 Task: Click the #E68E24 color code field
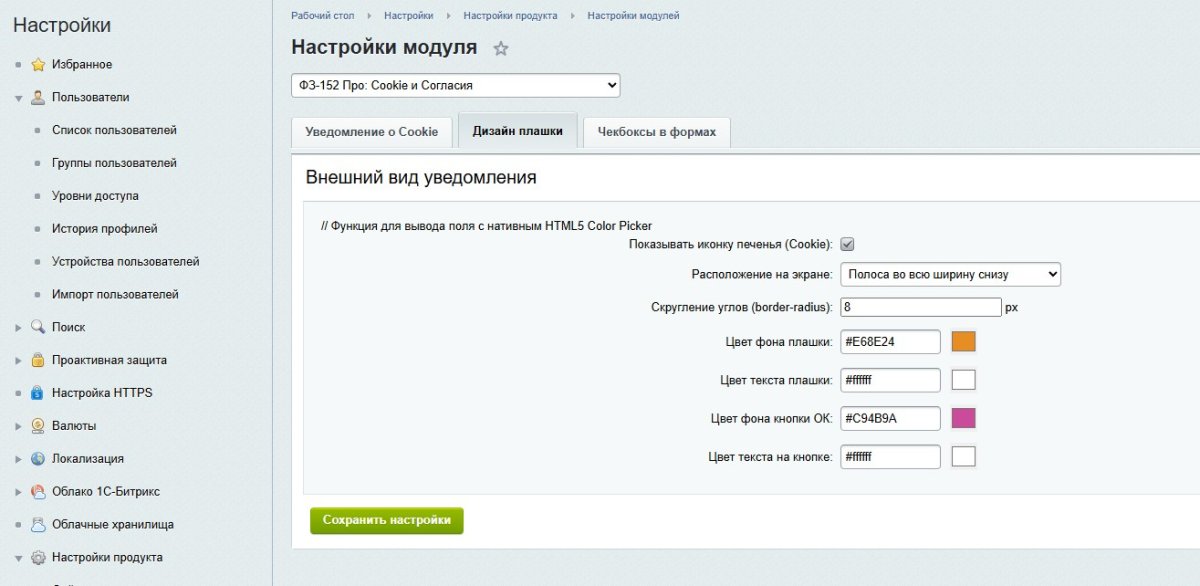pos(890,342)
